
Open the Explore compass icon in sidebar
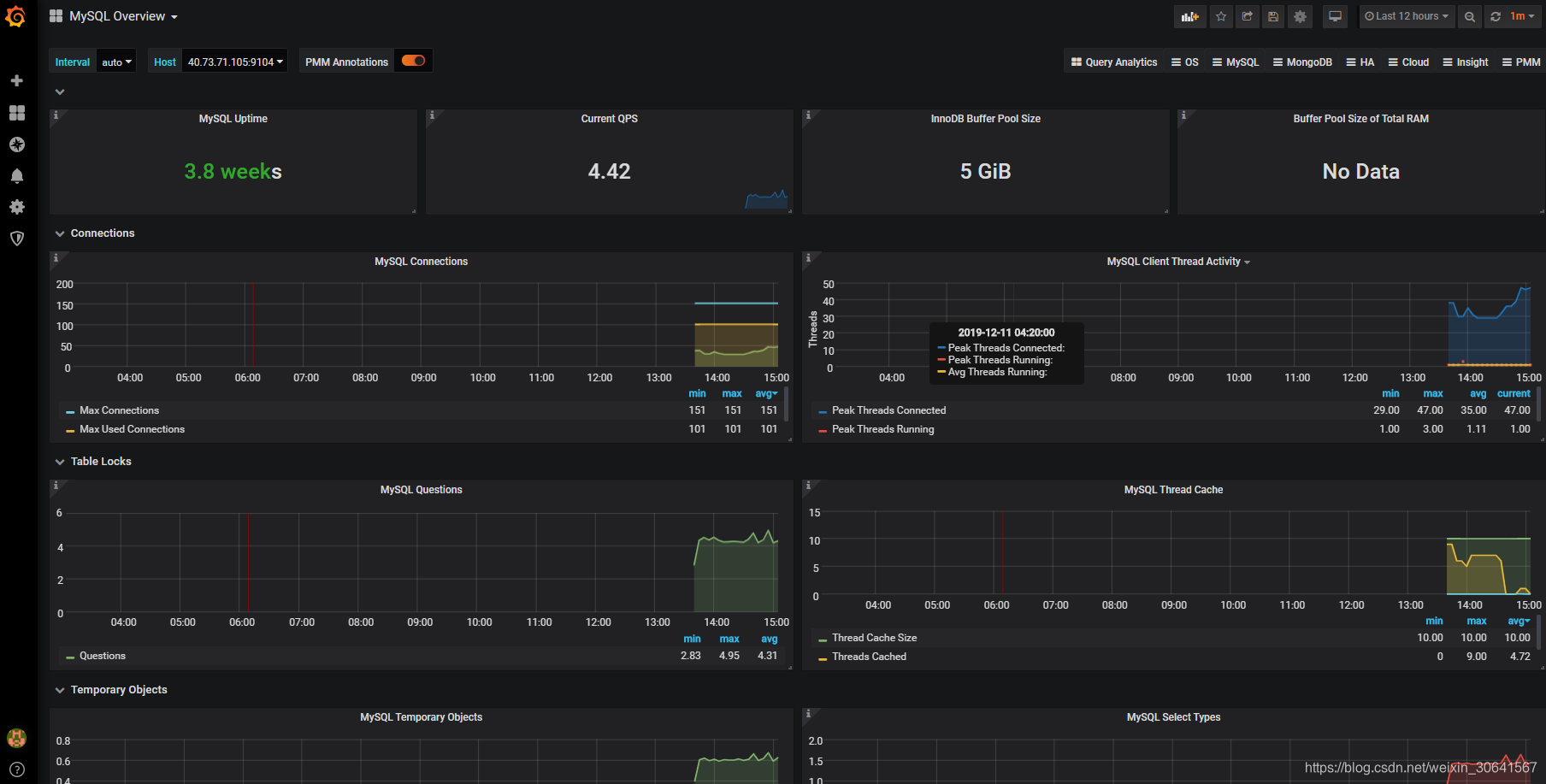[x=16, y=144]
